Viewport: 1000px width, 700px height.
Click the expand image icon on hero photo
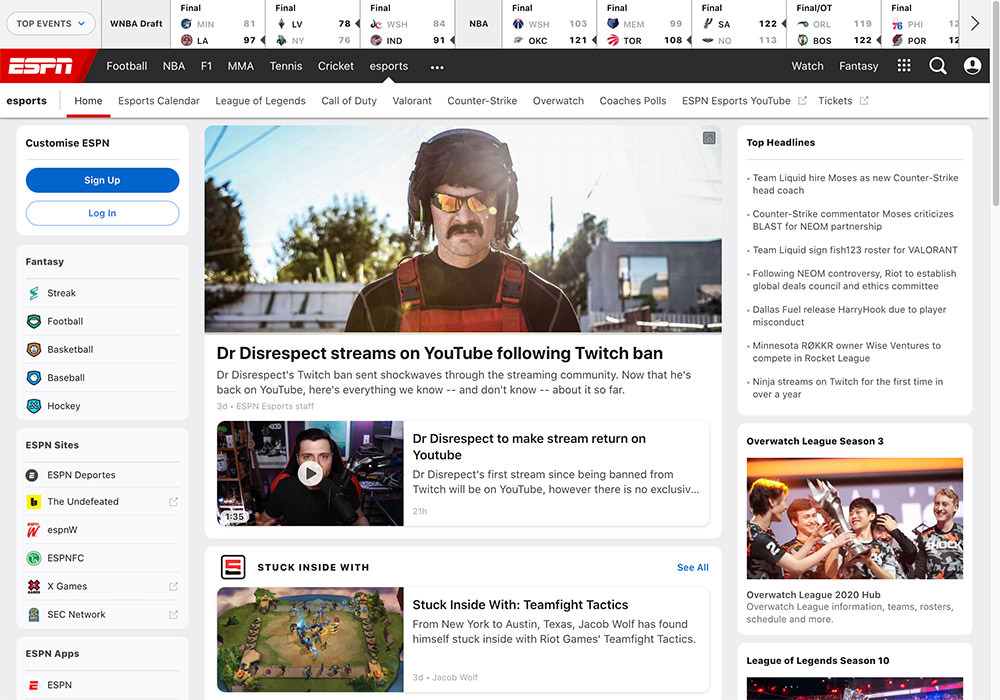pos(709,138)
